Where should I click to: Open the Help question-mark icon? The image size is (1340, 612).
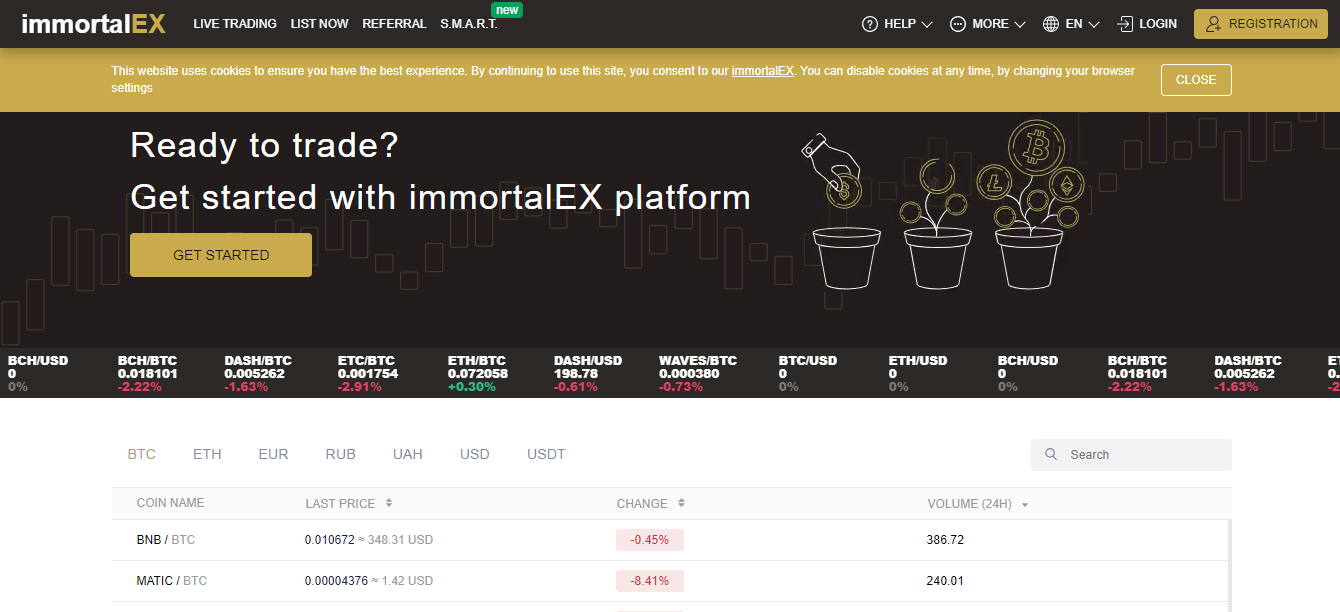870,24
